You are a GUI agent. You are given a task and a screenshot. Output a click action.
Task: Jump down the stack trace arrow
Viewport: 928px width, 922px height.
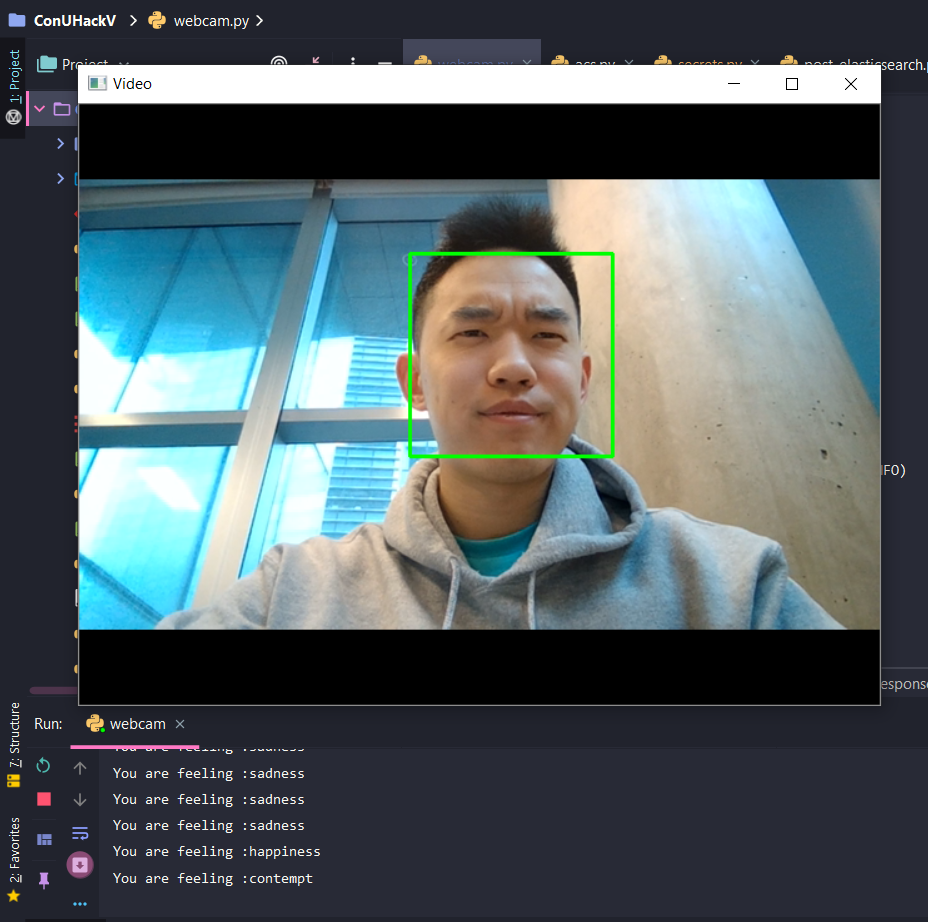(80, 800)
